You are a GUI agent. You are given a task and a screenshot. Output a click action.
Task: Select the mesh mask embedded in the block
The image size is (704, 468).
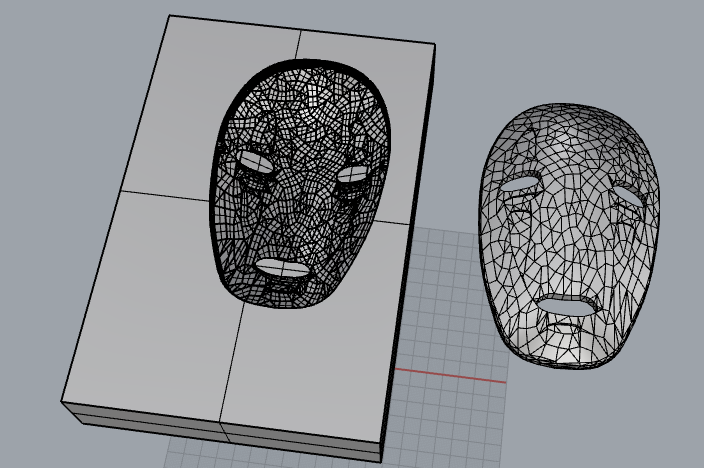click(299, 183)
